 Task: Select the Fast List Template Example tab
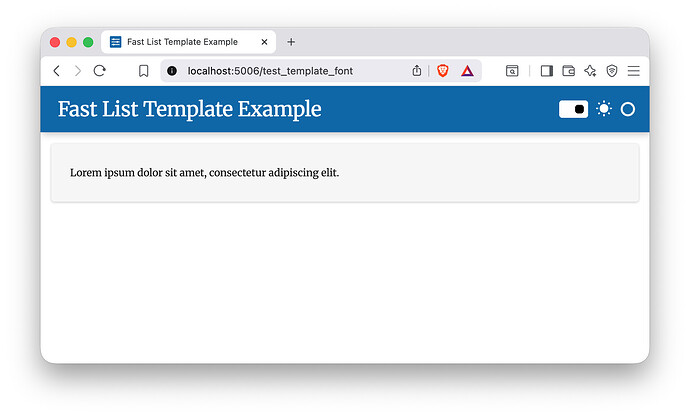pos(182,42)
